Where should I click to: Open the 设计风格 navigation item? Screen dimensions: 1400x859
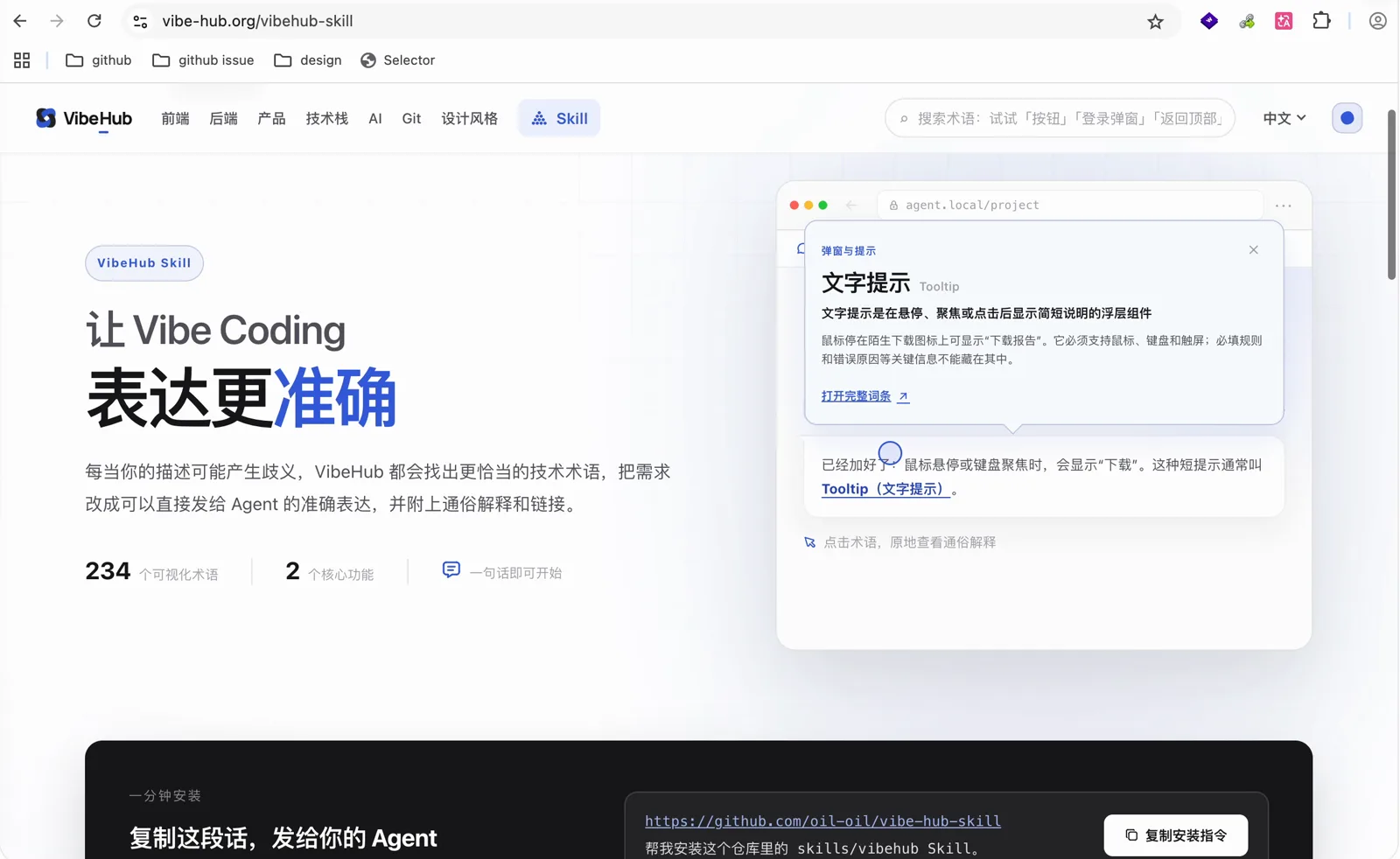pos(469,118)
